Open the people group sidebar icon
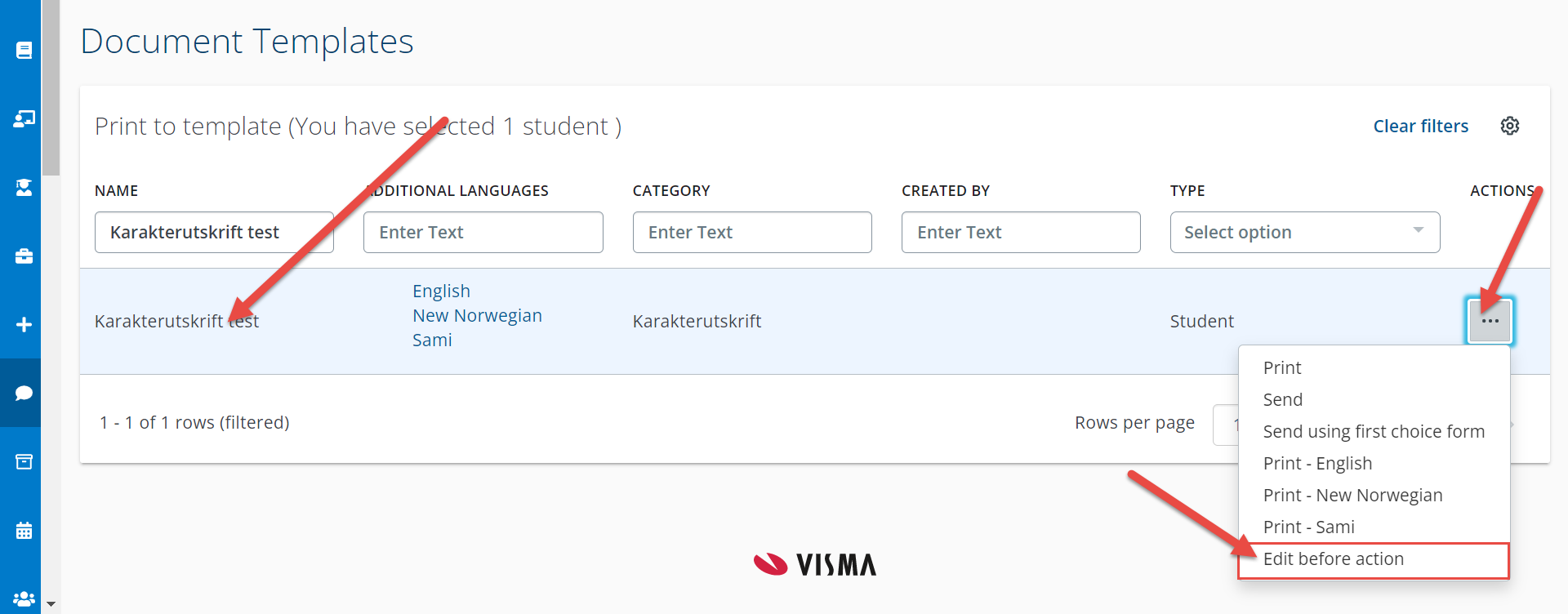 coord(24,598)
